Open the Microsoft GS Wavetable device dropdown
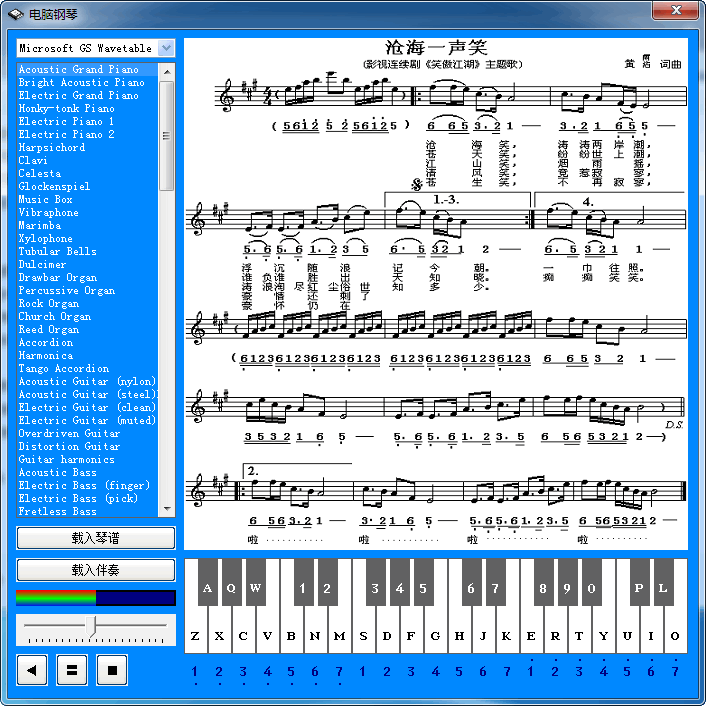 tap(166, 48)
